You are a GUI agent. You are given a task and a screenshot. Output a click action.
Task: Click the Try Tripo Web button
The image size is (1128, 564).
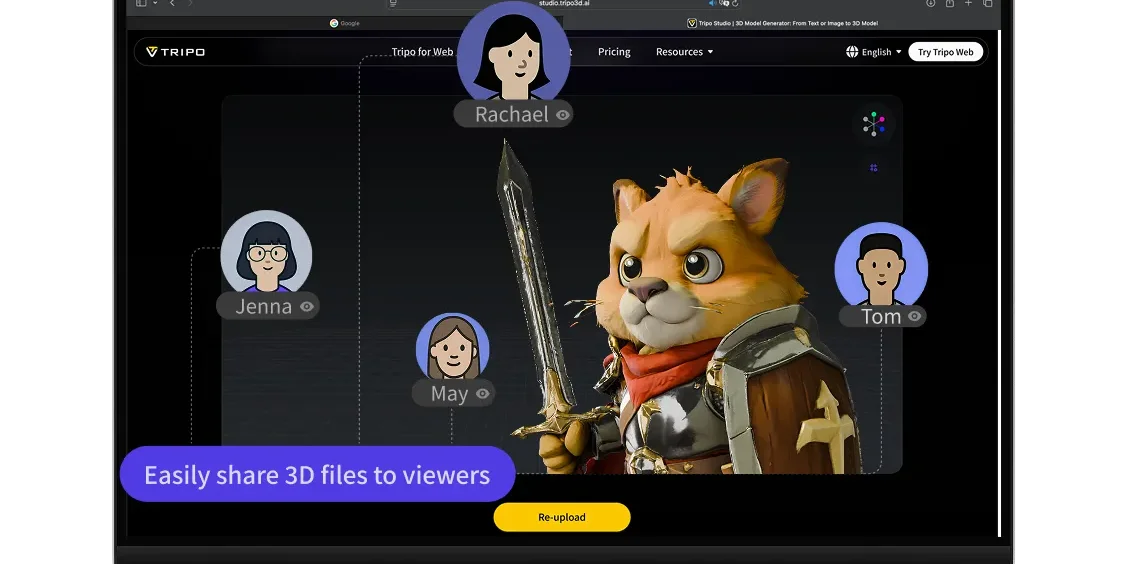point(945,52)
